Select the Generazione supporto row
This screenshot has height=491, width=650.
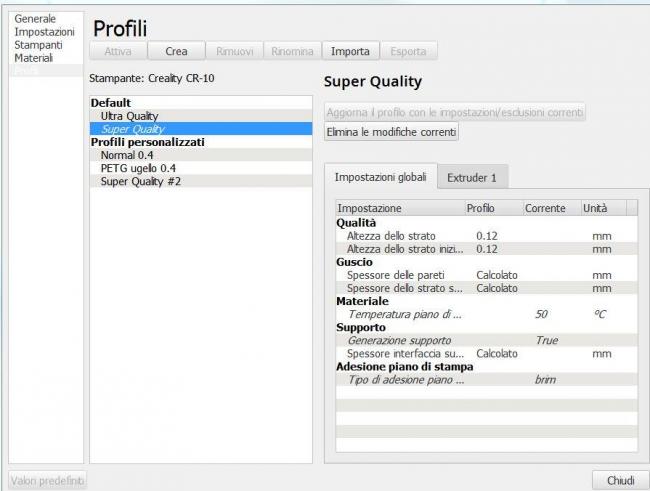coord(398,340)
